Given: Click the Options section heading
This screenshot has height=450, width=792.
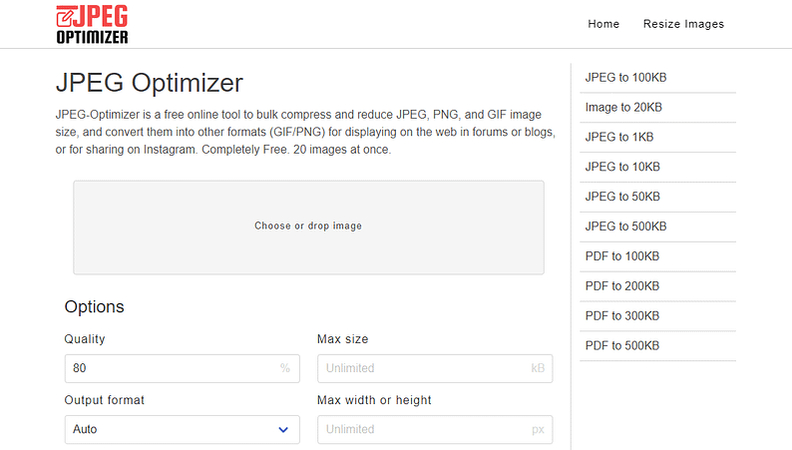Looking at the screenshot, I should coord(94,307).
